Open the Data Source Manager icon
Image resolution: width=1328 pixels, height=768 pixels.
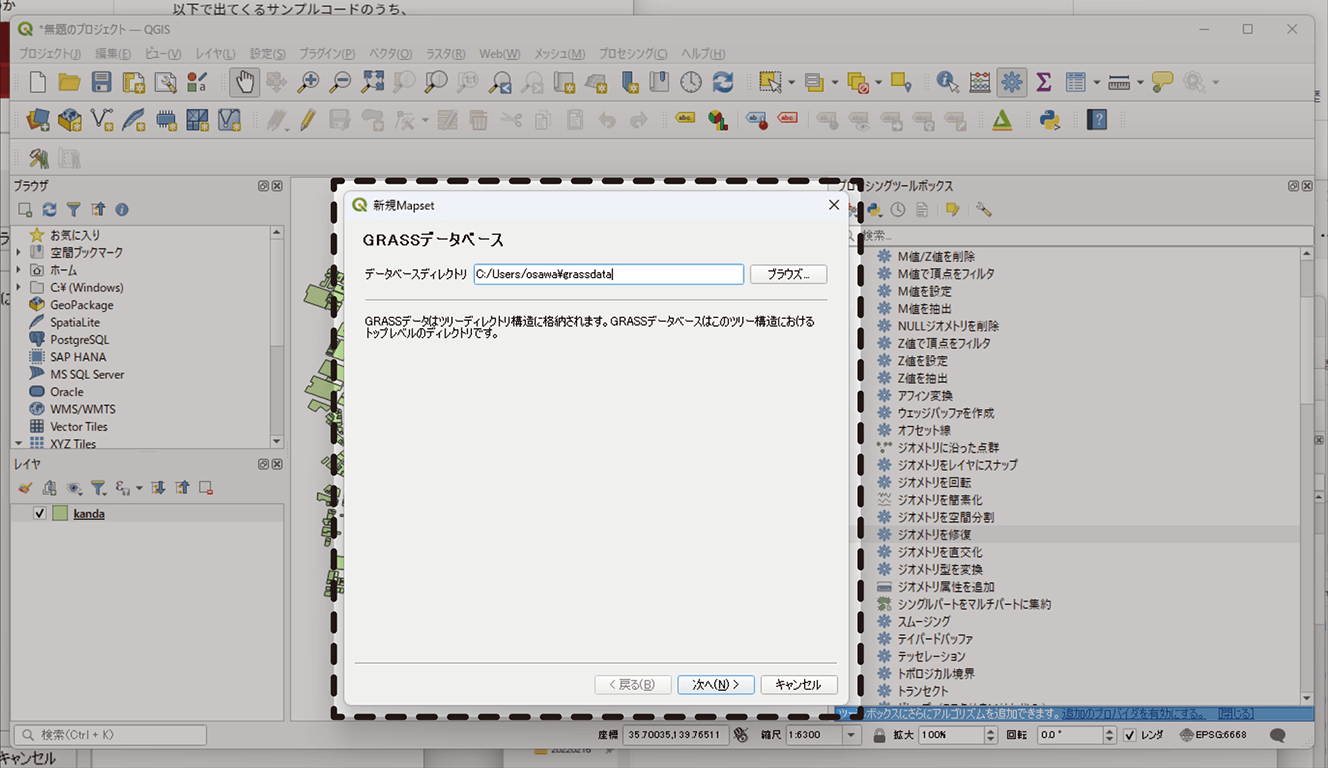tap(37, 121)
